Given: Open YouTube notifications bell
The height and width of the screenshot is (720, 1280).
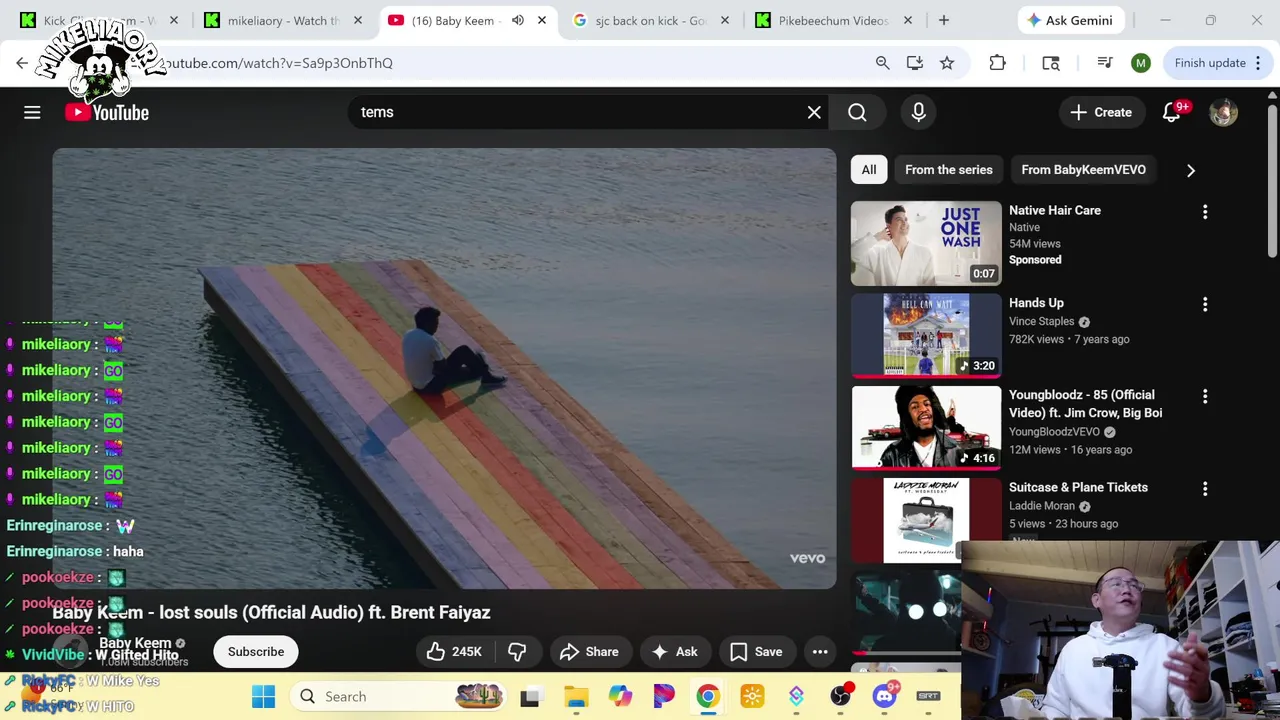Looking at the screenshot, I should point(1171,112).
